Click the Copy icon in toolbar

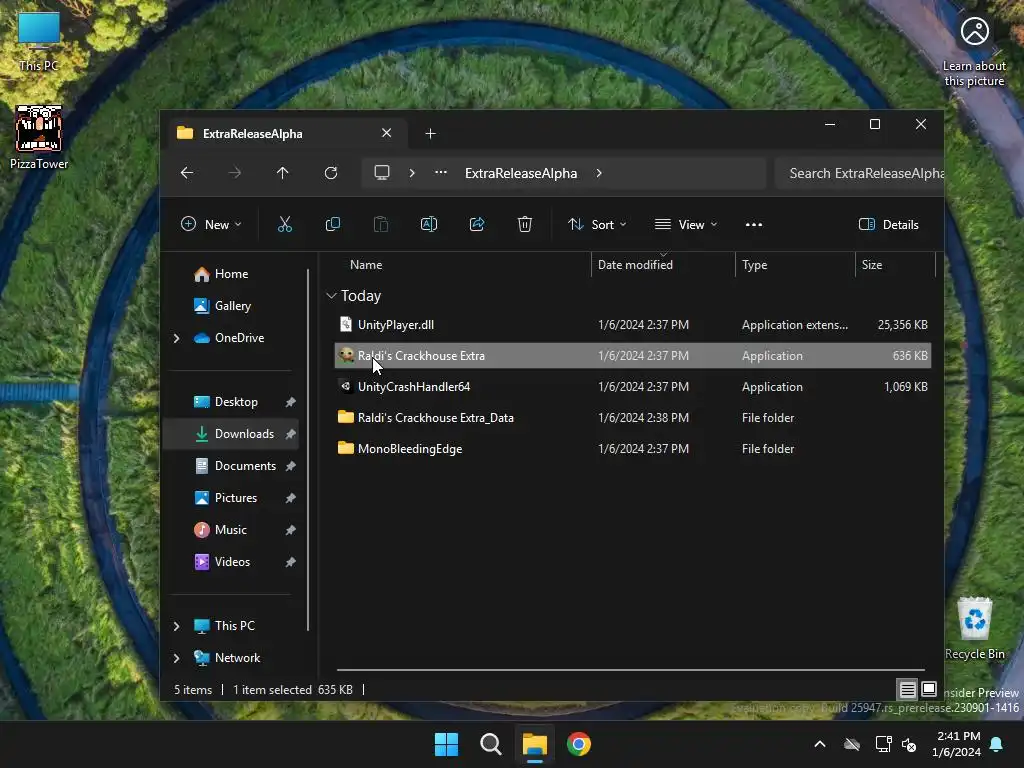(x=332, y=225)
